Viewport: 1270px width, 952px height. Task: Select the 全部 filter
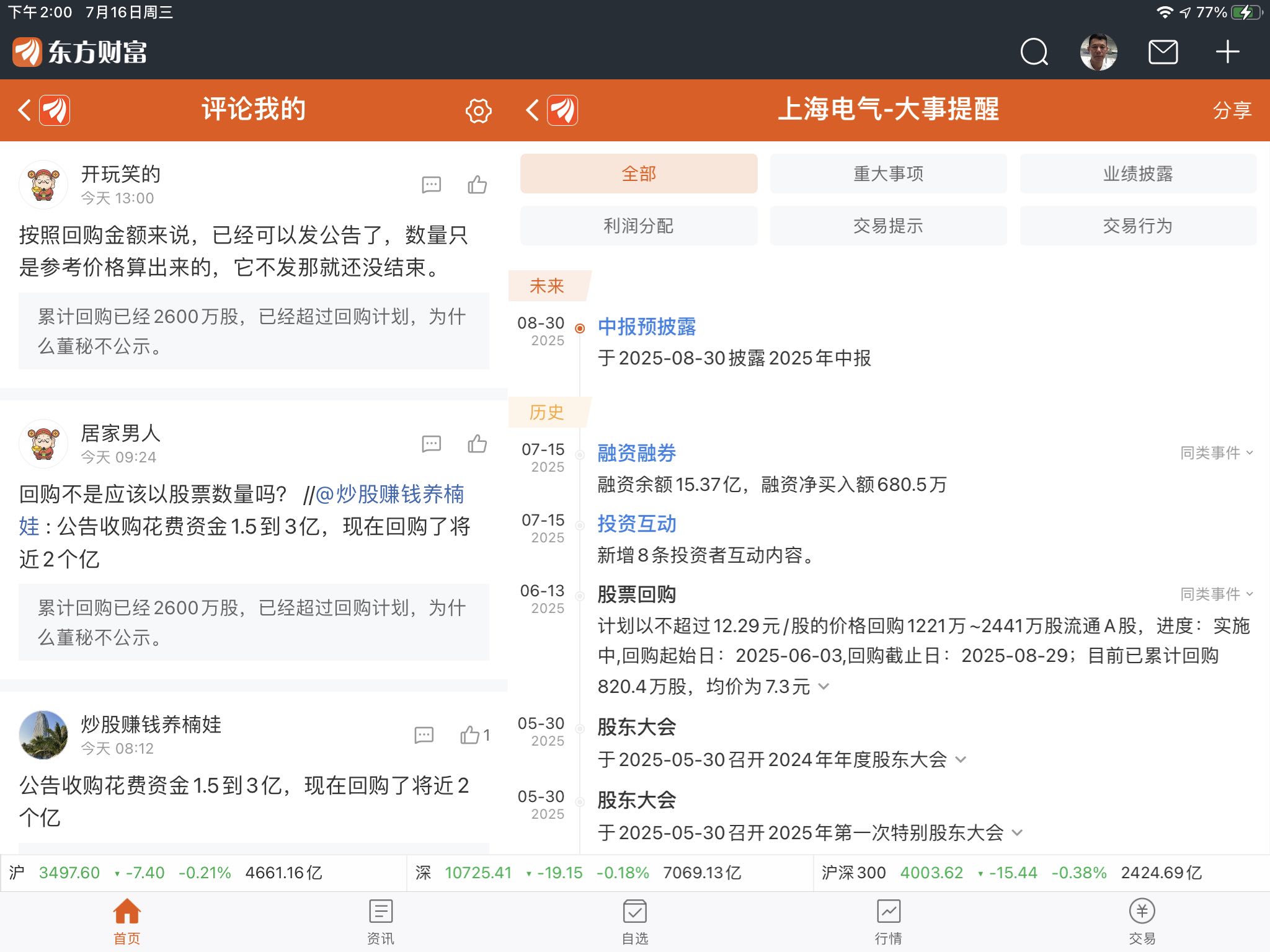(x=639, y=174)
